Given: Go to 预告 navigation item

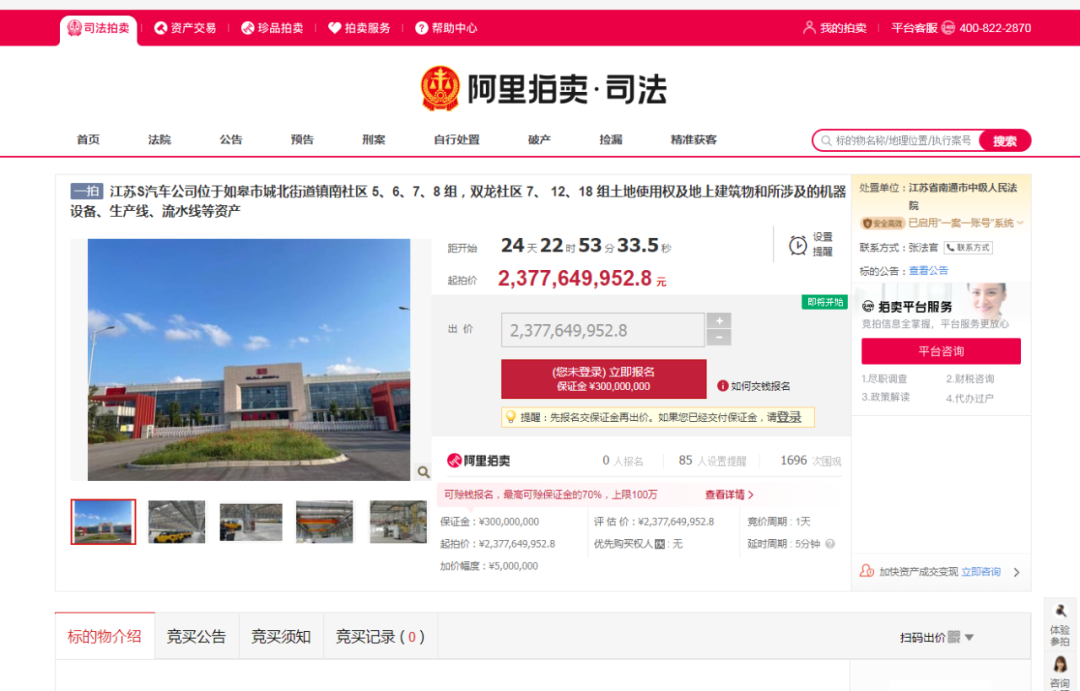Looking at the screenshot, I should coord(302,140).
